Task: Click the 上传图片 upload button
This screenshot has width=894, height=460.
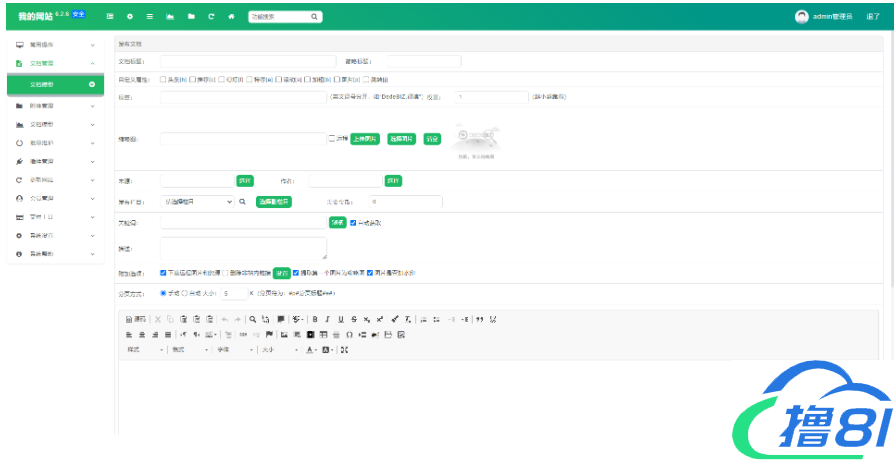Action: [365, 139]
